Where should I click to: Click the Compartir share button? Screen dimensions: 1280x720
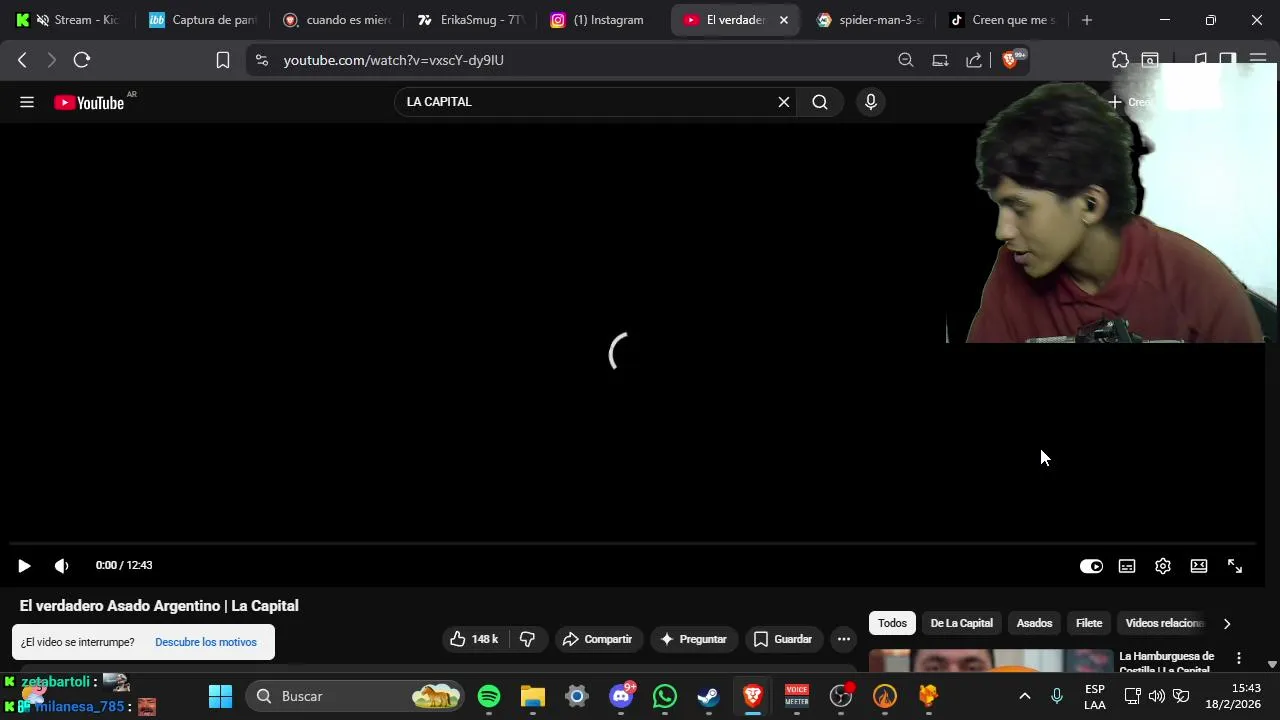click(597, 639)
